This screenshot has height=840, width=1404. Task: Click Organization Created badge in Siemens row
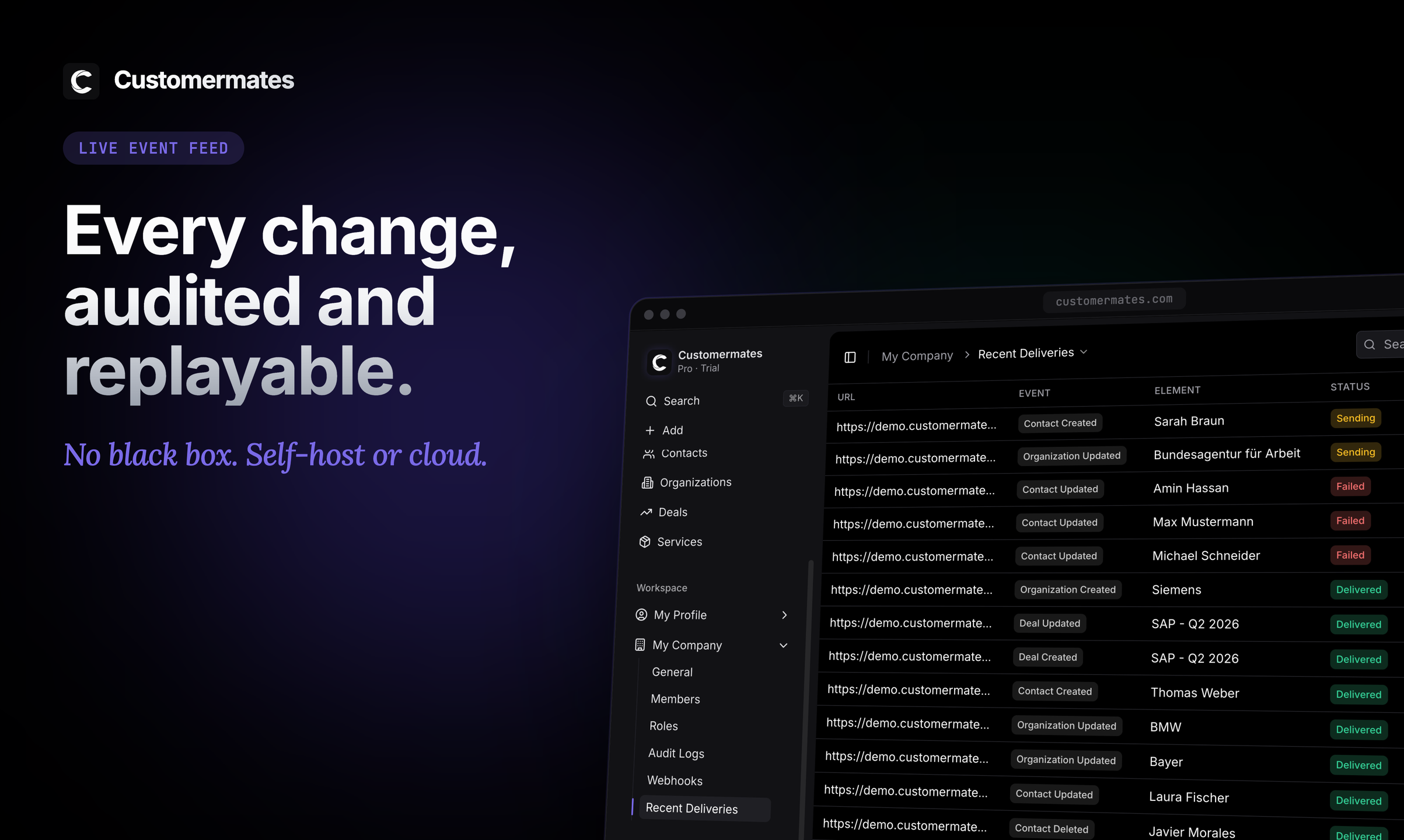(1067, 590)
